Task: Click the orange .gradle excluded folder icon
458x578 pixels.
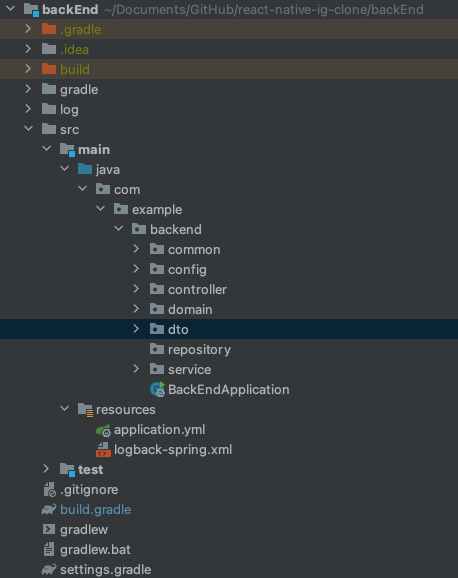Action: pyautogui.click(x=49, y=29)
